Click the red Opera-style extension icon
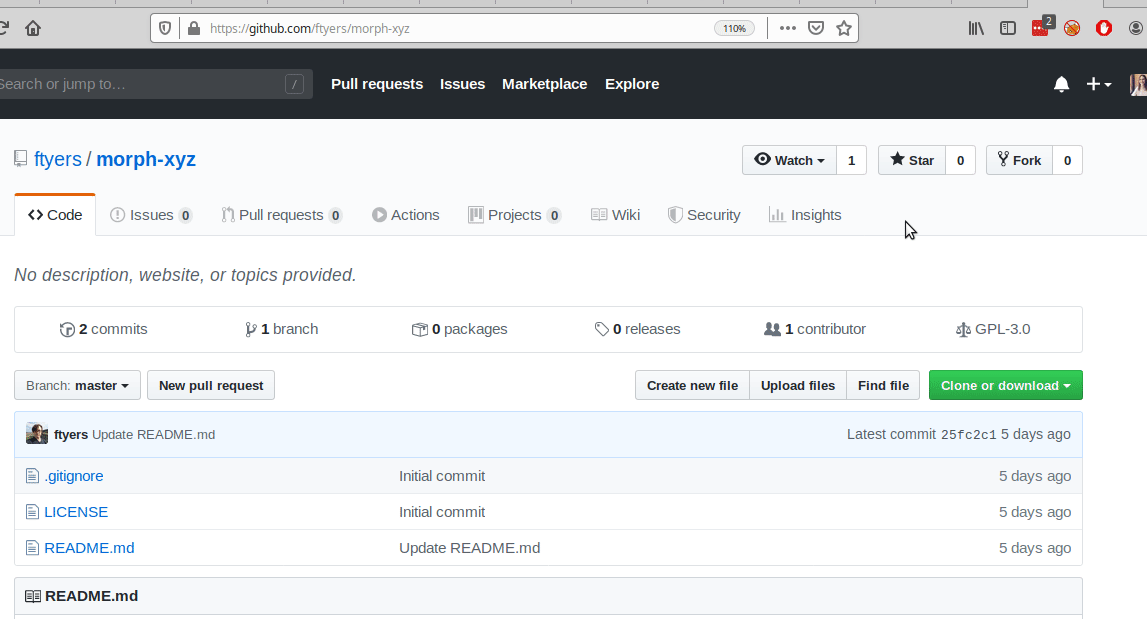 (1104, 29)
